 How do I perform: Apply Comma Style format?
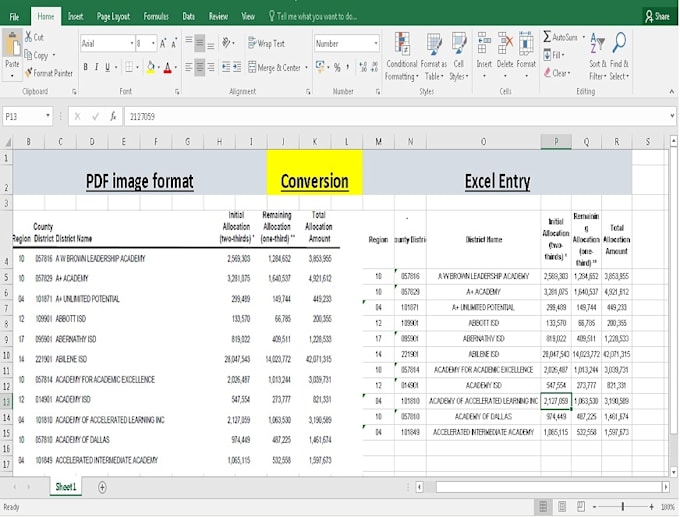pos(347,67)
